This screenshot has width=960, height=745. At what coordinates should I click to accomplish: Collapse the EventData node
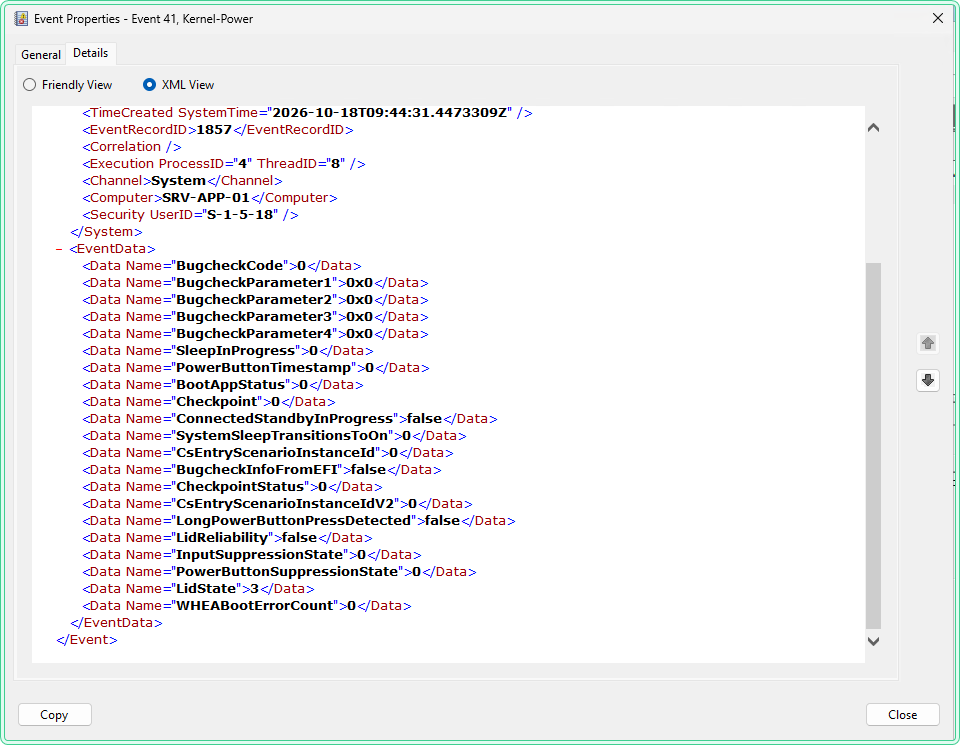(x=59, y=249)
